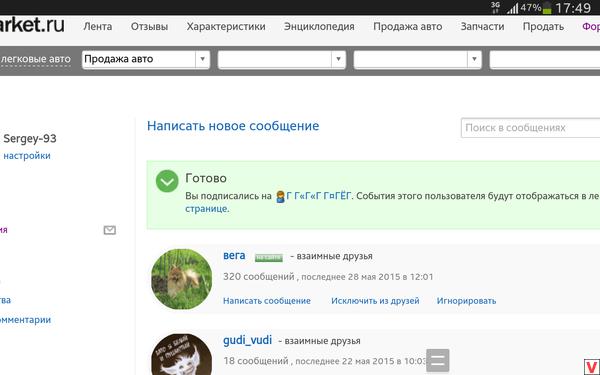Click the subscribed user name link in notification

tap(318, 196)
